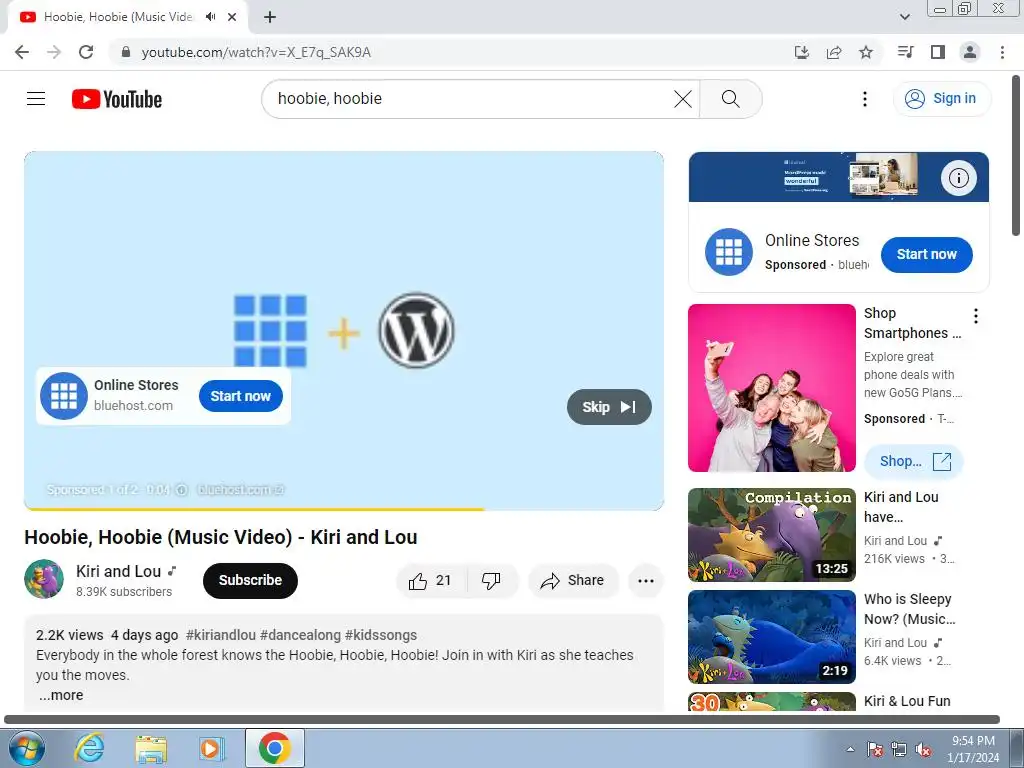The width and height of the screenshot is (1024, 768).
Task: Share the video
Action: click(x=573, y=580)
